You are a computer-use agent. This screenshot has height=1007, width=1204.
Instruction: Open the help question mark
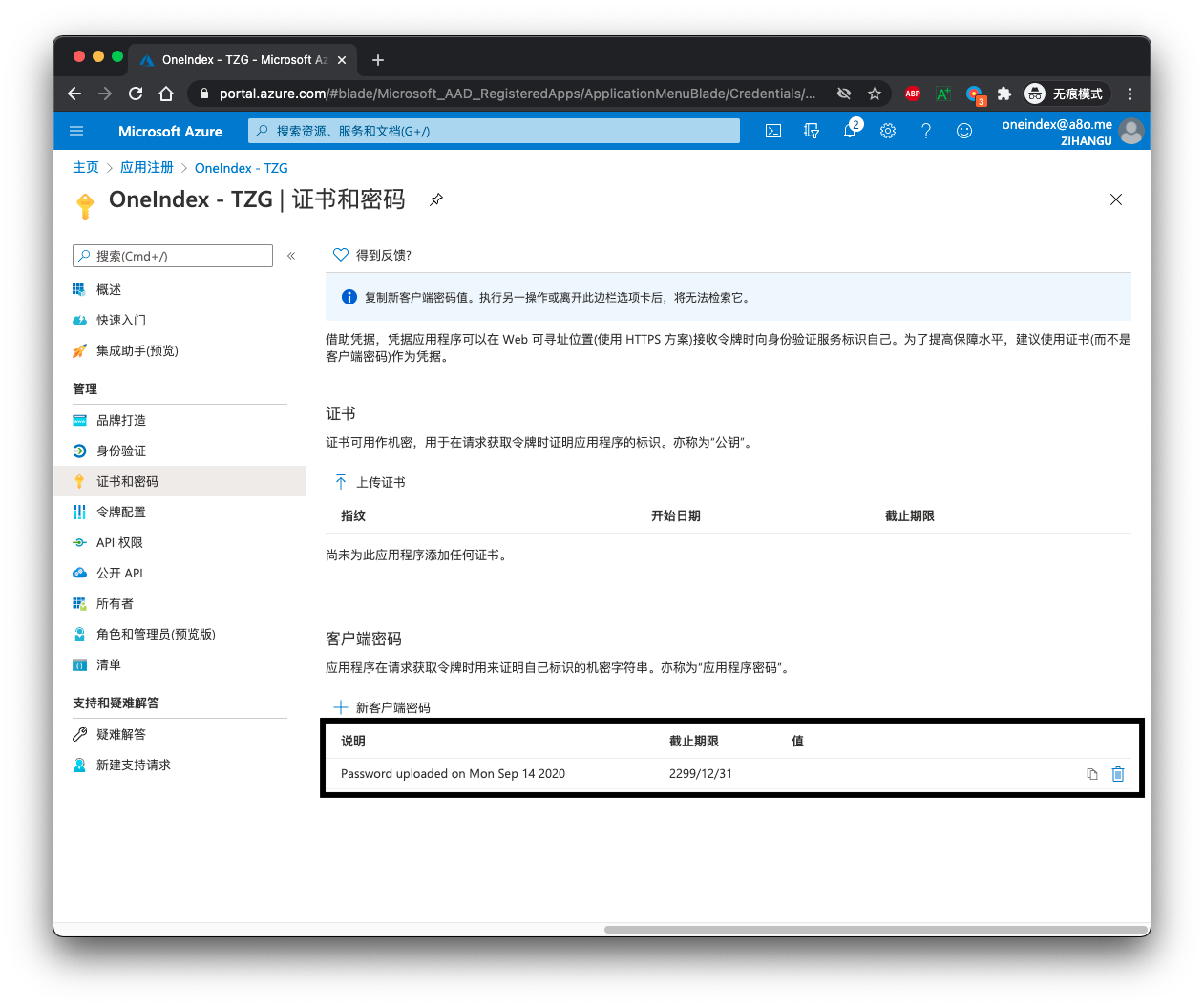point(926,131)
